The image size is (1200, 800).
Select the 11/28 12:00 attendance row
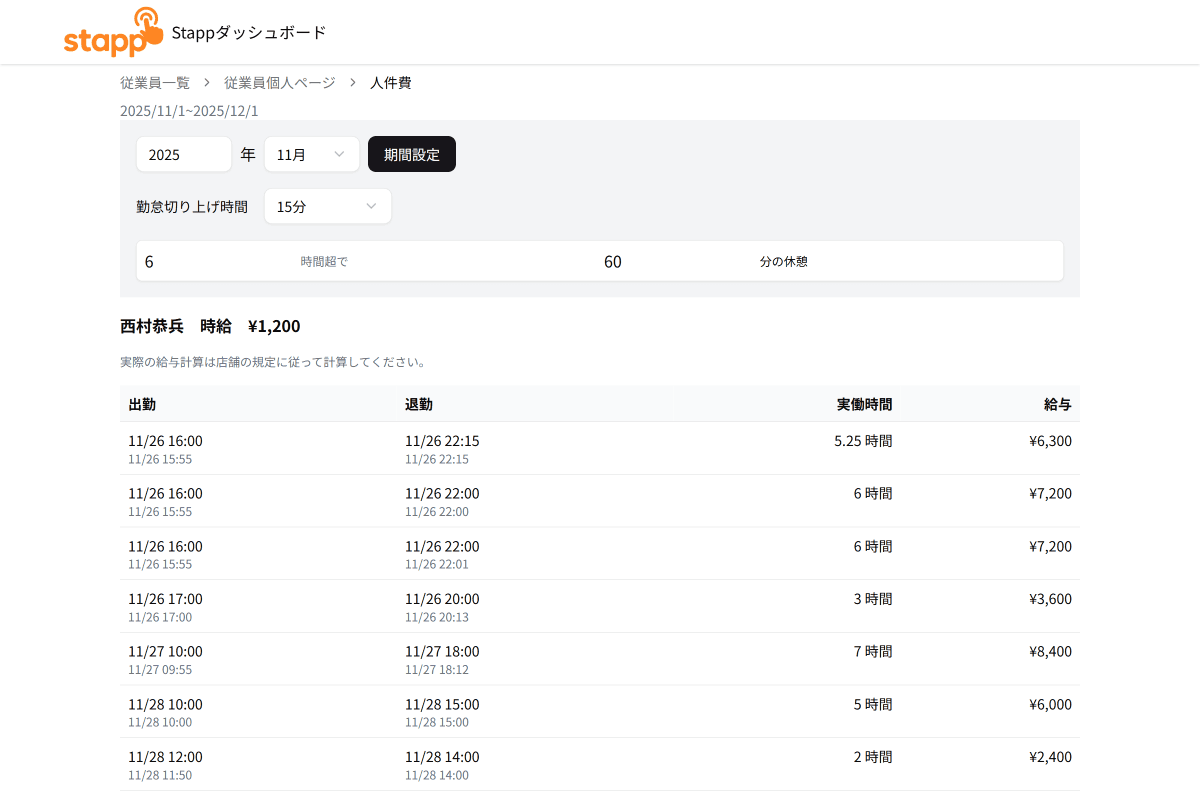tap(600, 765)
